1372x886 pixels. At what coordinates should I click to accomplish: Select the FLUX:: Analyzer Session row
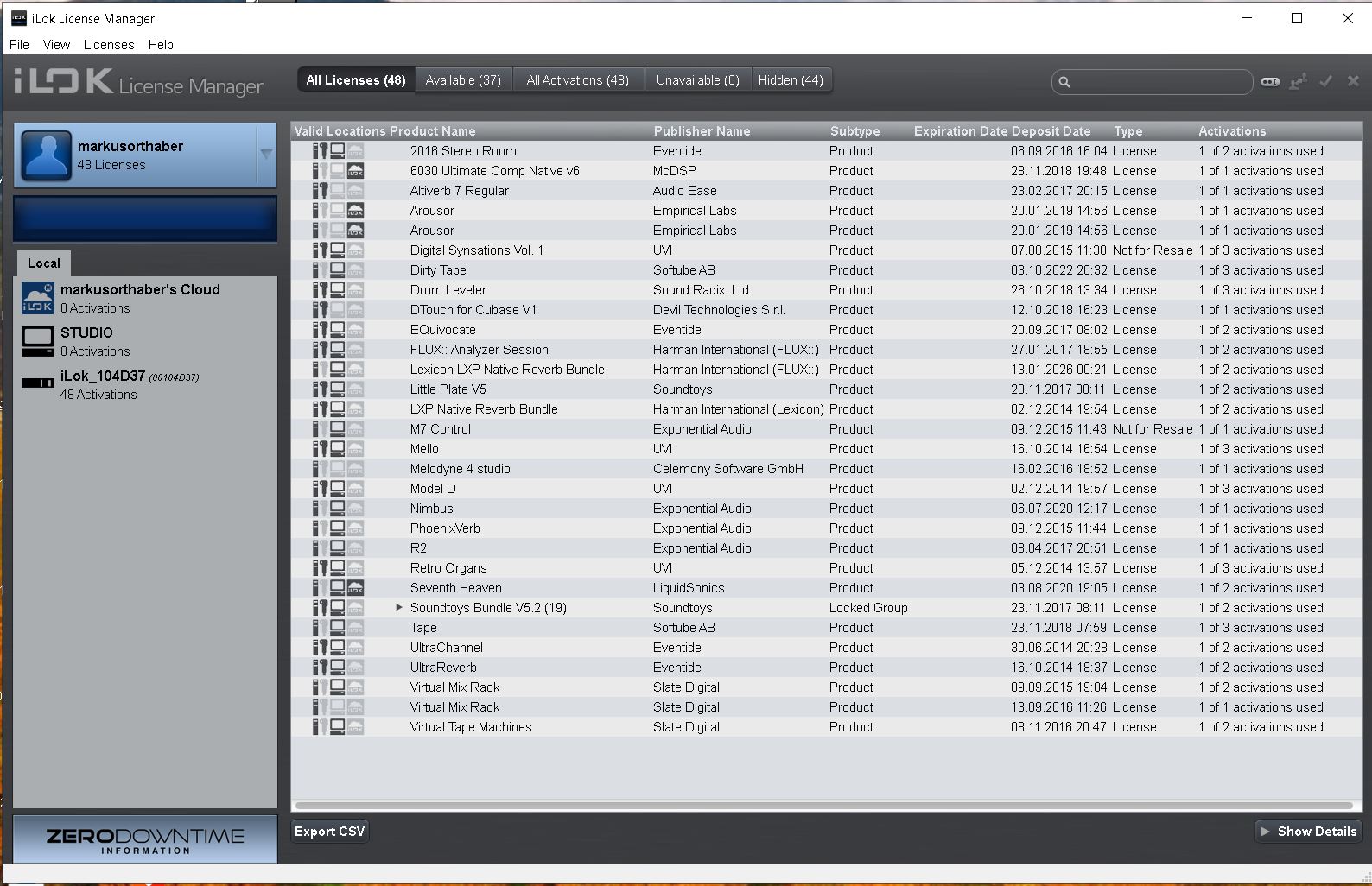pyautogui.click(x=827, y=350)
